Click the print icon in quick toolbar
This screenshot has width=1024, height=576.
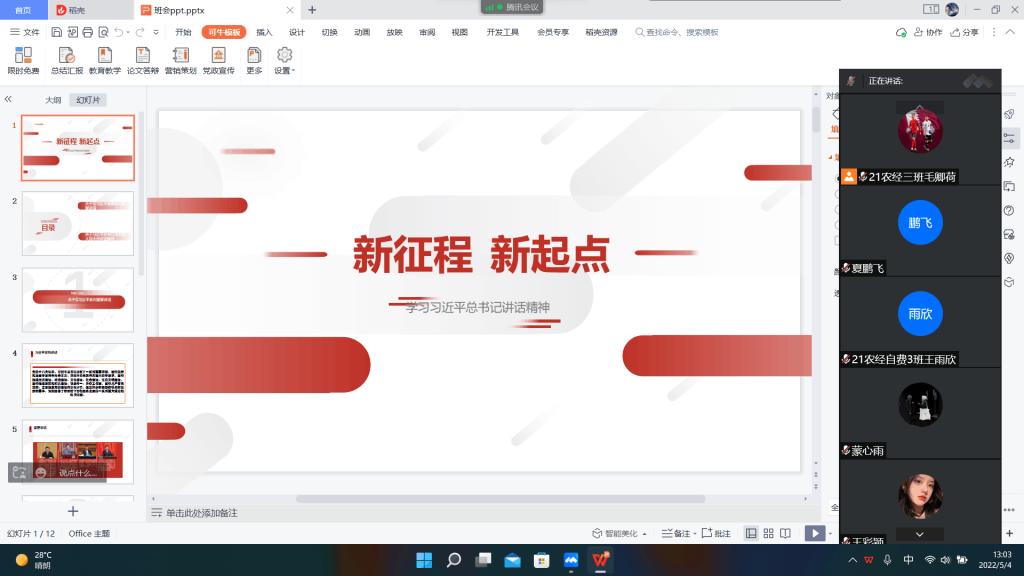pyautogui.click(x=87, y=32)
